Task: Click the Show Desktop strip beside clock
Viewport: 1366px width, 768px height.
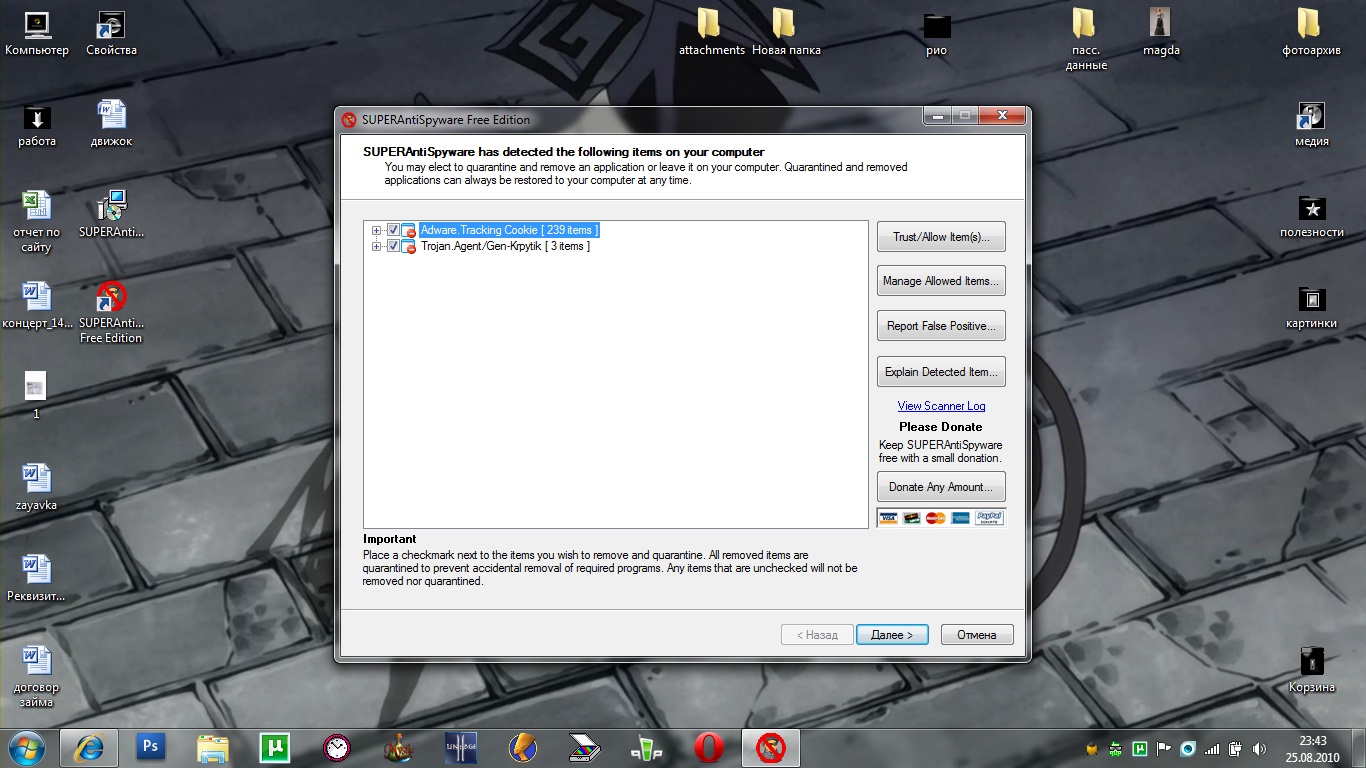Action: 1359,748
